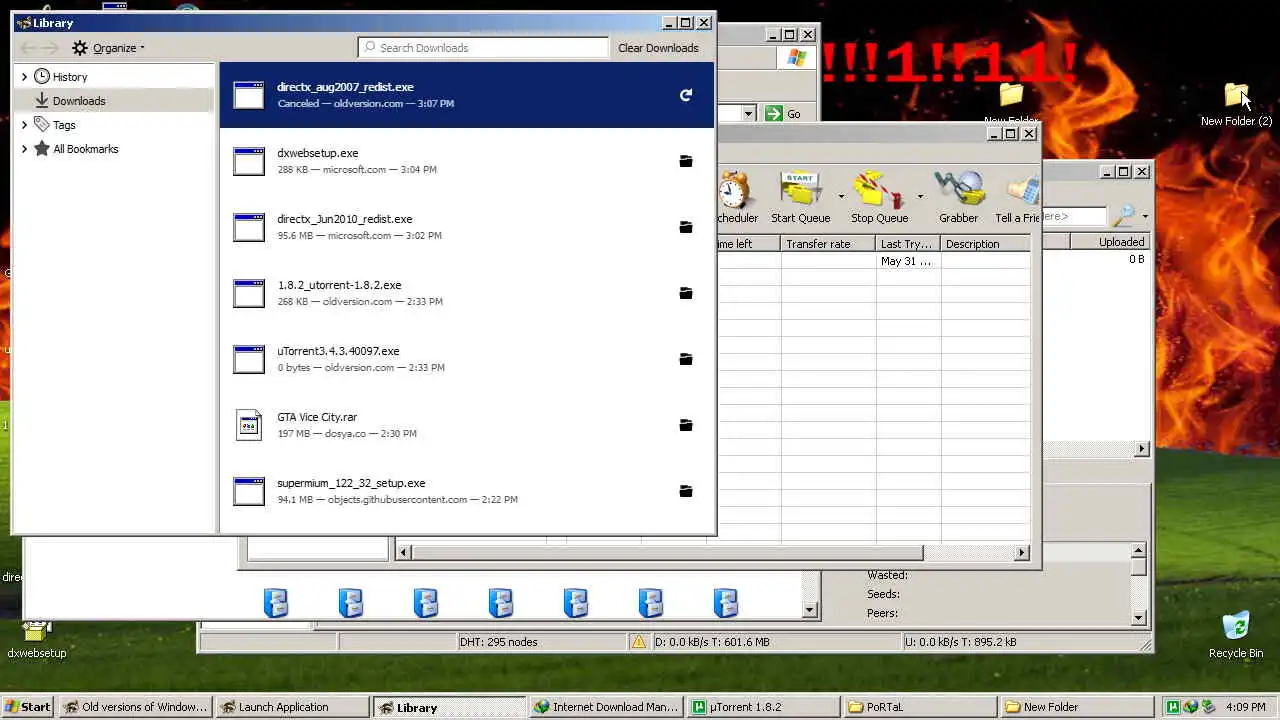Click the Library forward arrow
Viewport: 1280px width, 720px height.
click(x=51, y=47)
